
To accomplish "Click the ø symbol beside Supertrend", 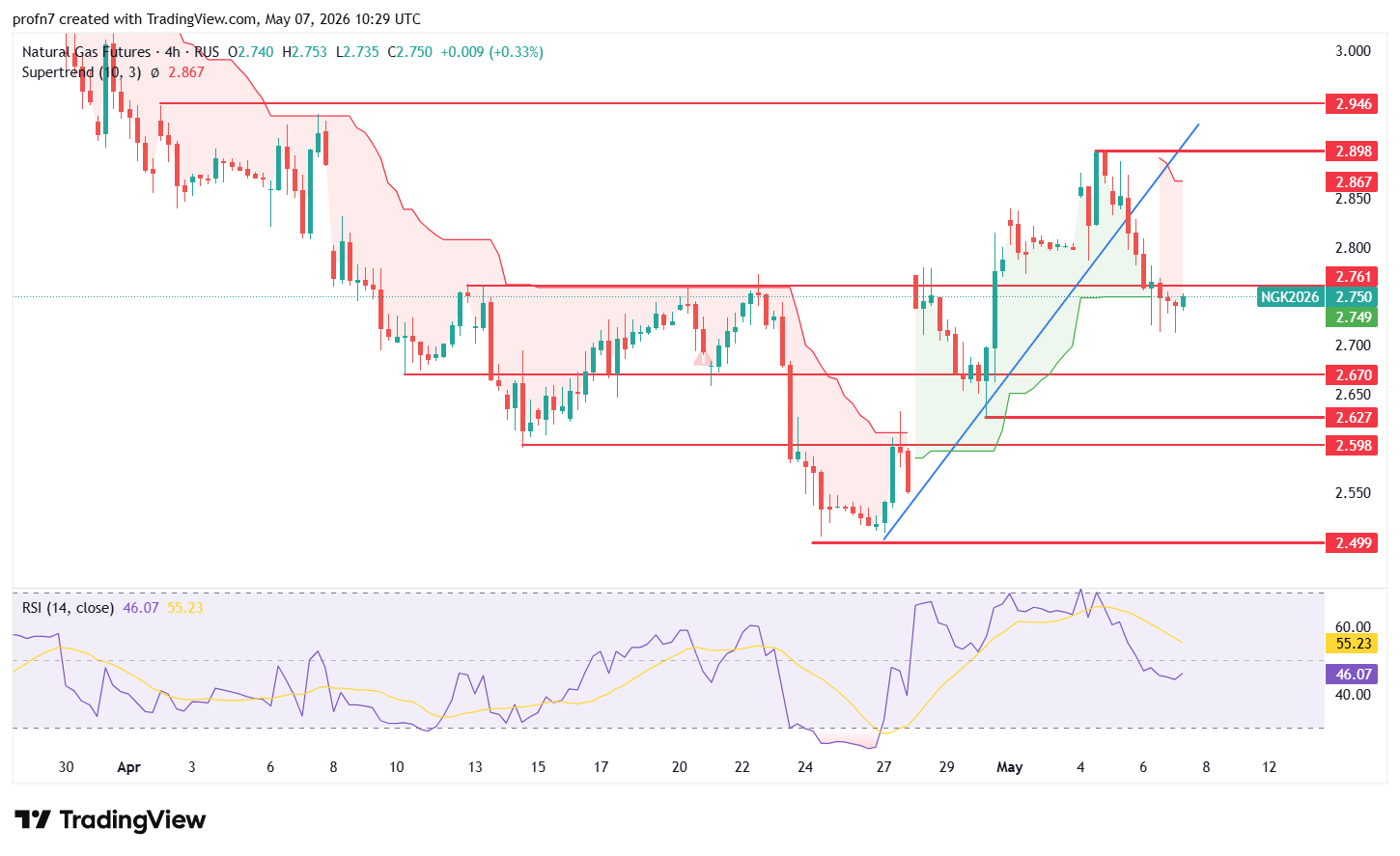I will 154,72.
